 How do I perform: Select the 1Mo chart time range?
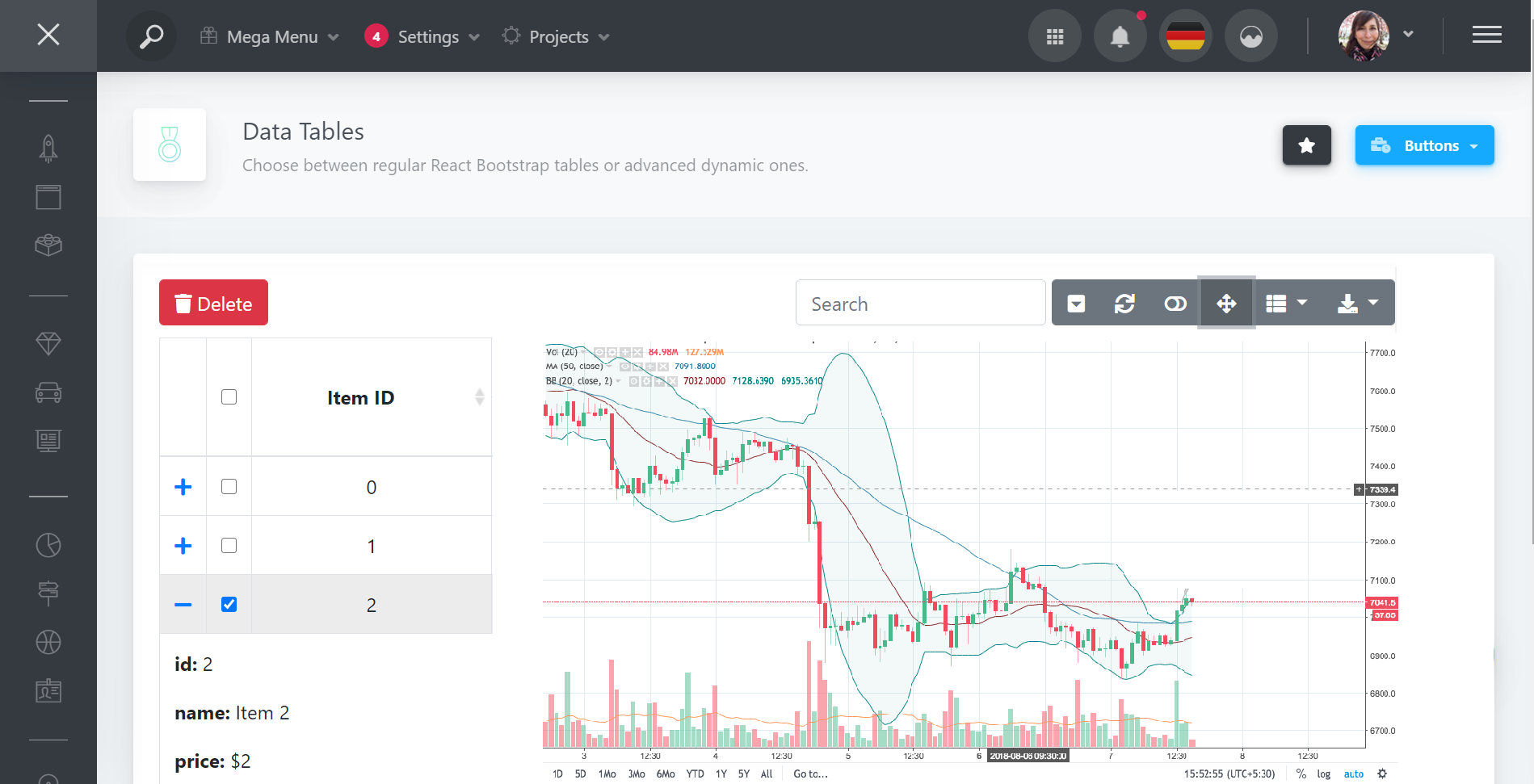pyautogui.click(x=607, y=774)
